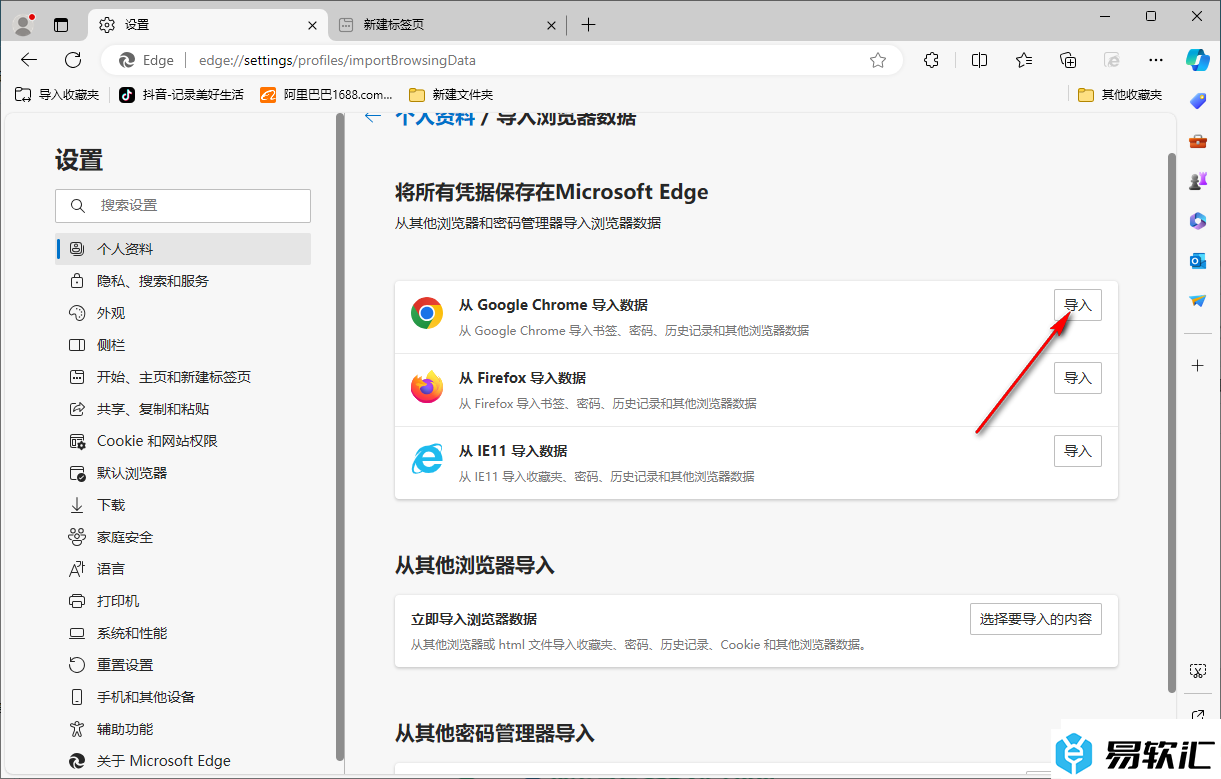Image resolution: width=1221 pixels, height=779 pixels.
Task: Open the profile avatar menu
Action: coord(25,25)
